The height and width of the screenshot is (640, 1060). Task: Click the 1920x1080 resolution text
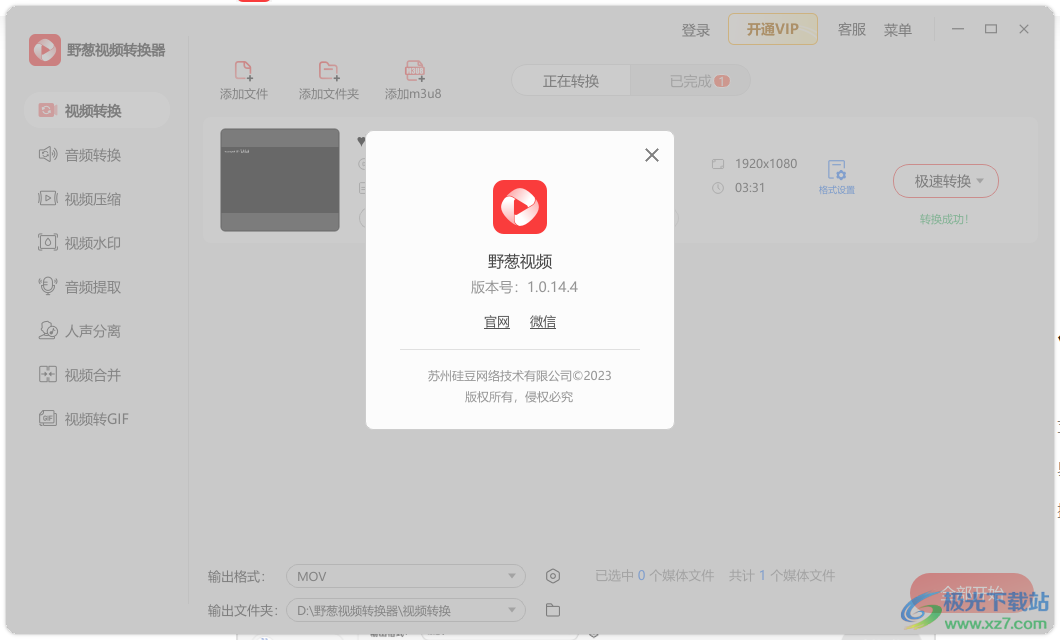click(x=766, y=164)
